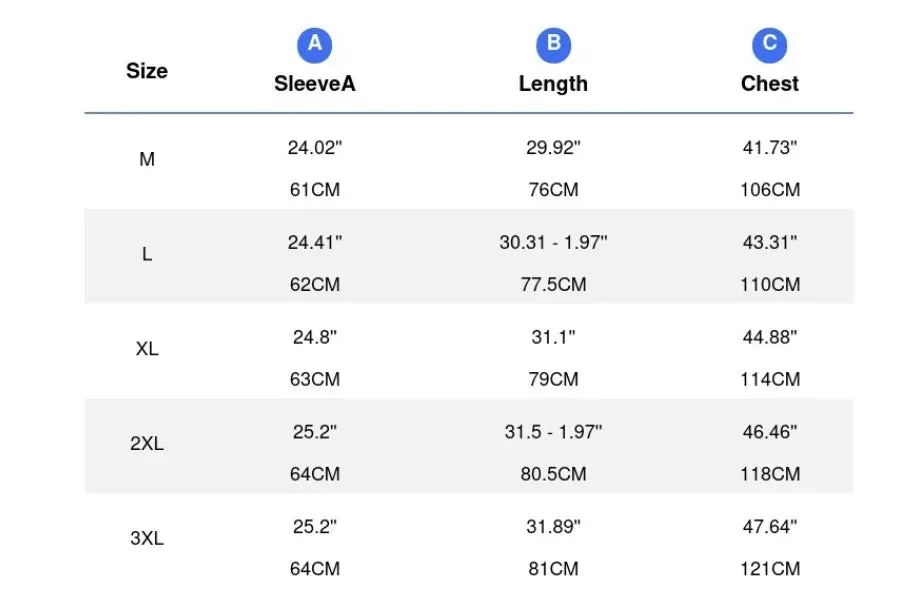Click the 31.89" length value for 3XL

[553, 526]
